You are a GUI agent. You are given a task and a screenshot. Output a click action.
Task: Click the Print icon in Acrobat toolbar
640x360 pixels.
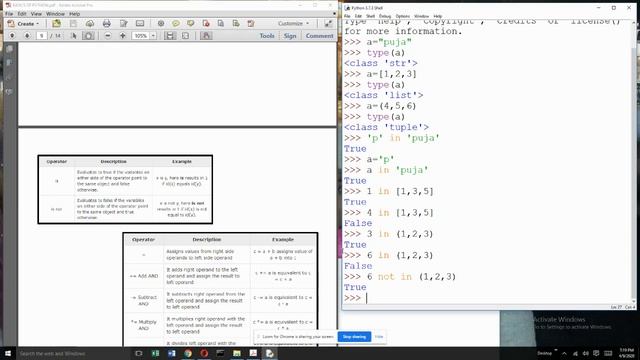107,24
